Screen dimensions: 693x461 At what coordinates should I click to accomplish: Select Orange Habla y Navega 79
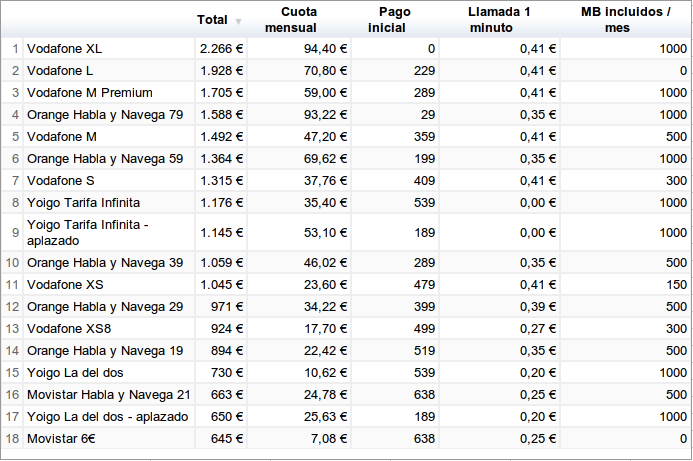tap(105, 115)
